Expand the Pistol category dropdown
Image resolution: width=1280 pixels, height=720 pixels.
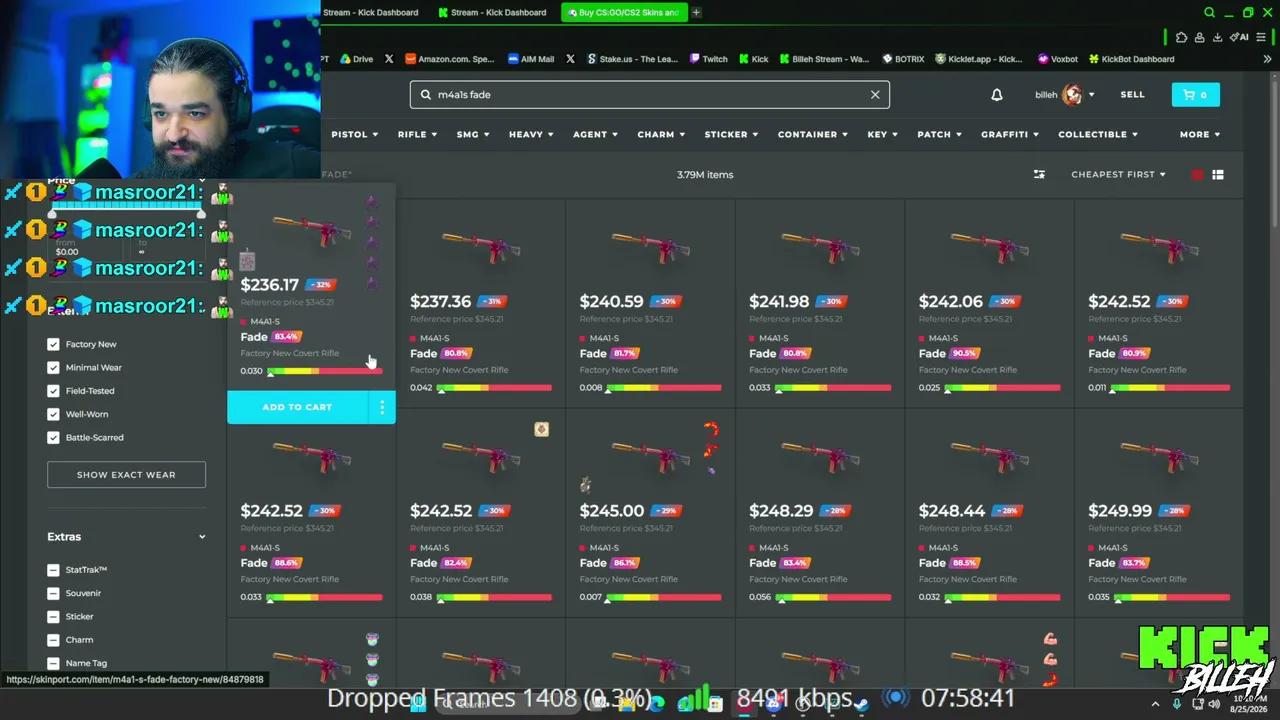(x=355, y=134)
